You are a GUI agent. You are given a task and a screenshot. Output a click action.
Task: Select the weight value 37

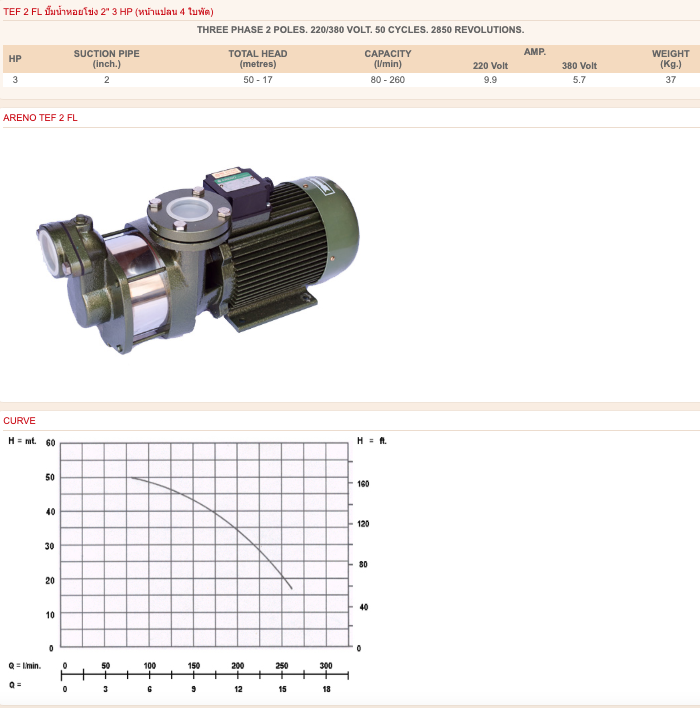[671, 80]
